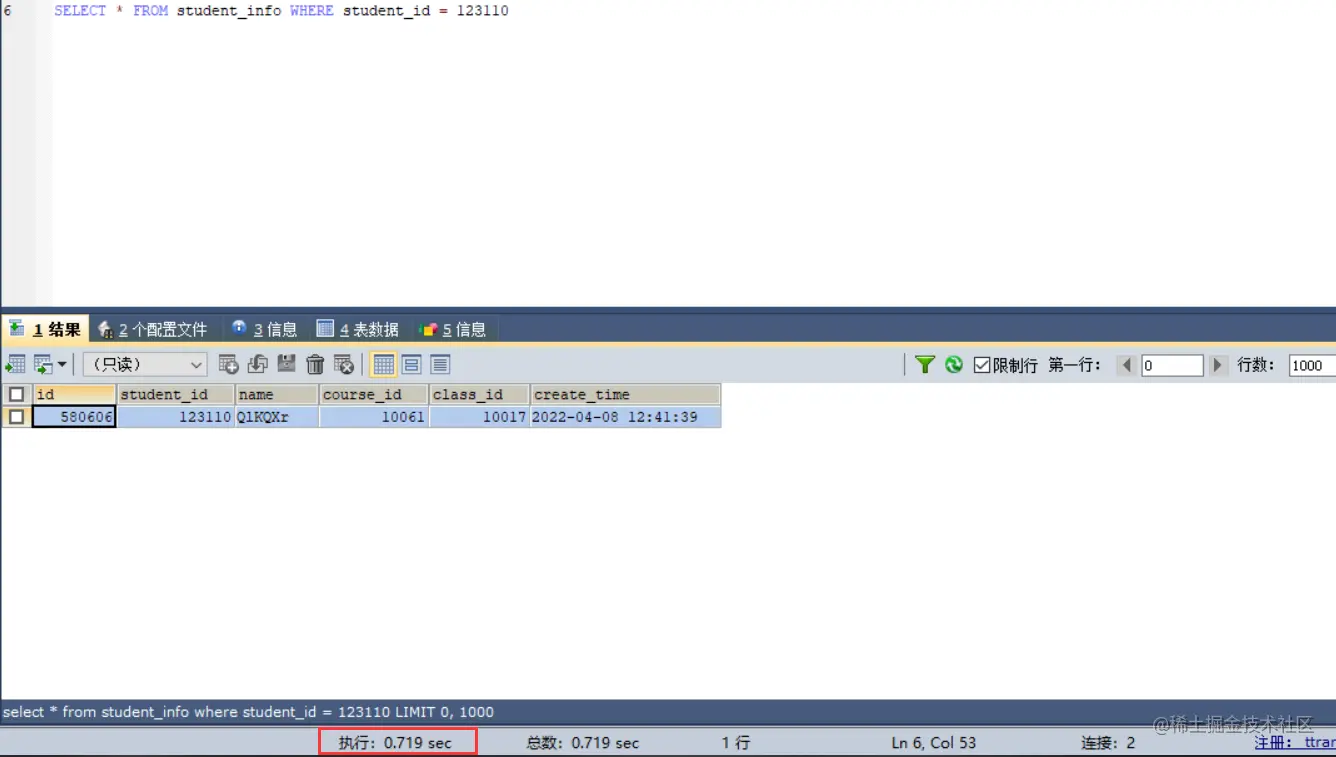Click the 1 行 row count status
This screenshot has height=757, width=1336.
(x=736, y=743)
